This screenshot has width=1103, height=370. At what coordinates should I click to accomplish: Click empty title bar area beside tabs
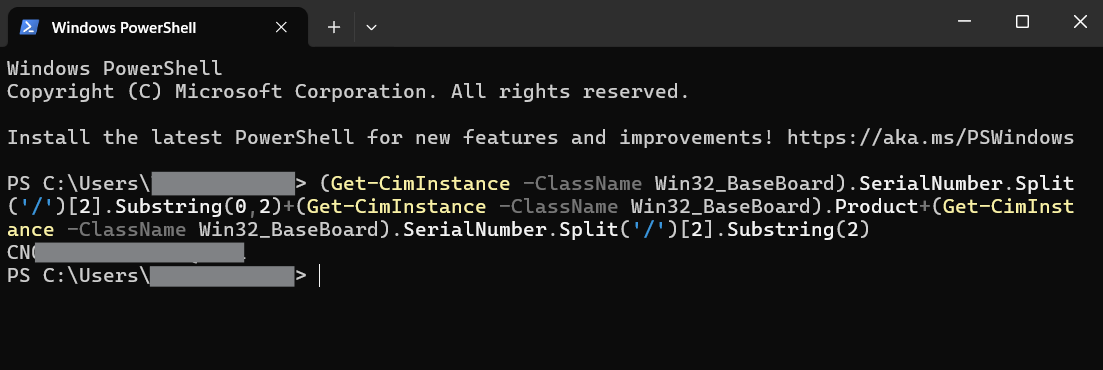(661, 23)
